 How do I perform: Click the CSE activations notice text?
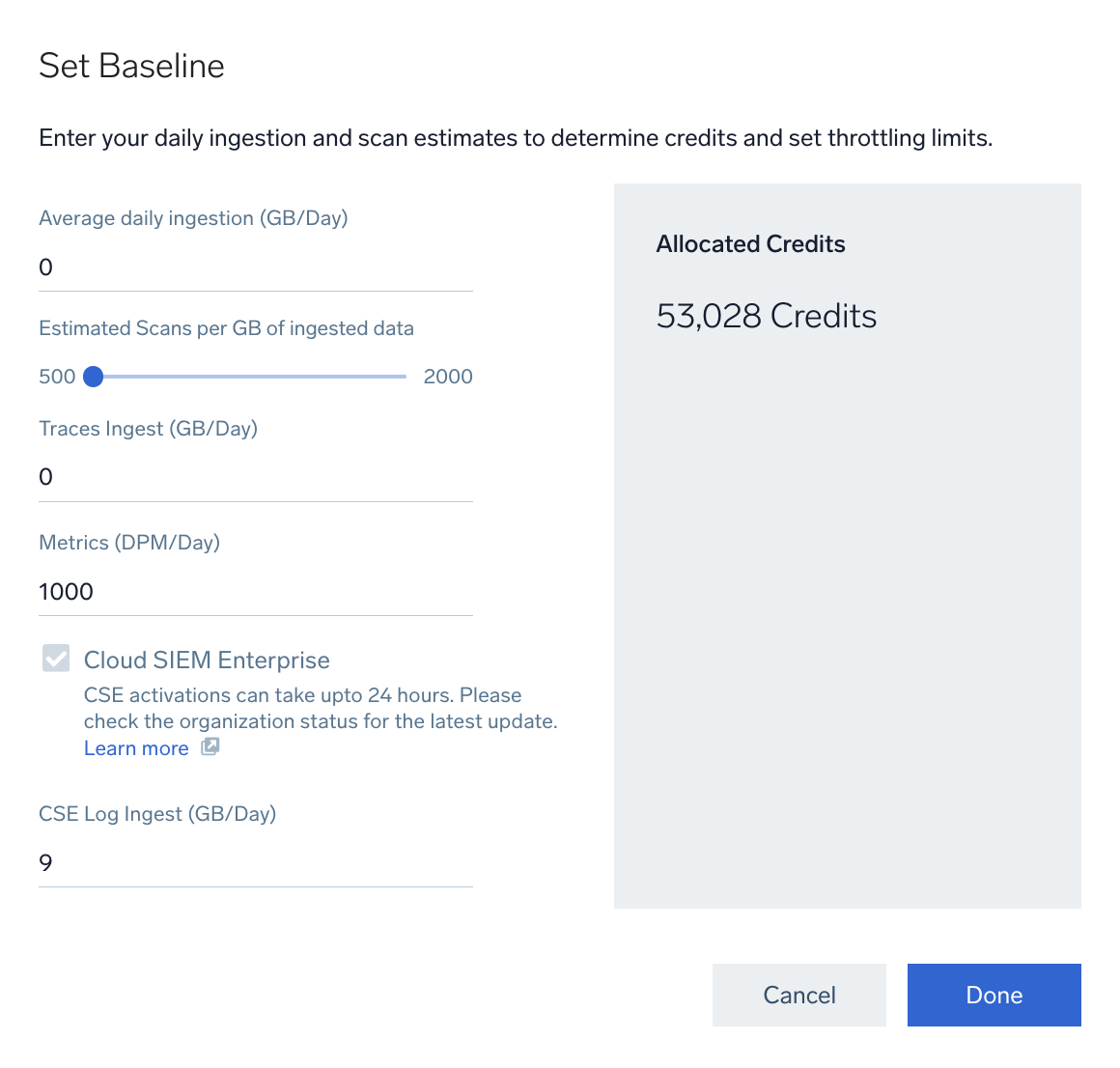(320, 708)
